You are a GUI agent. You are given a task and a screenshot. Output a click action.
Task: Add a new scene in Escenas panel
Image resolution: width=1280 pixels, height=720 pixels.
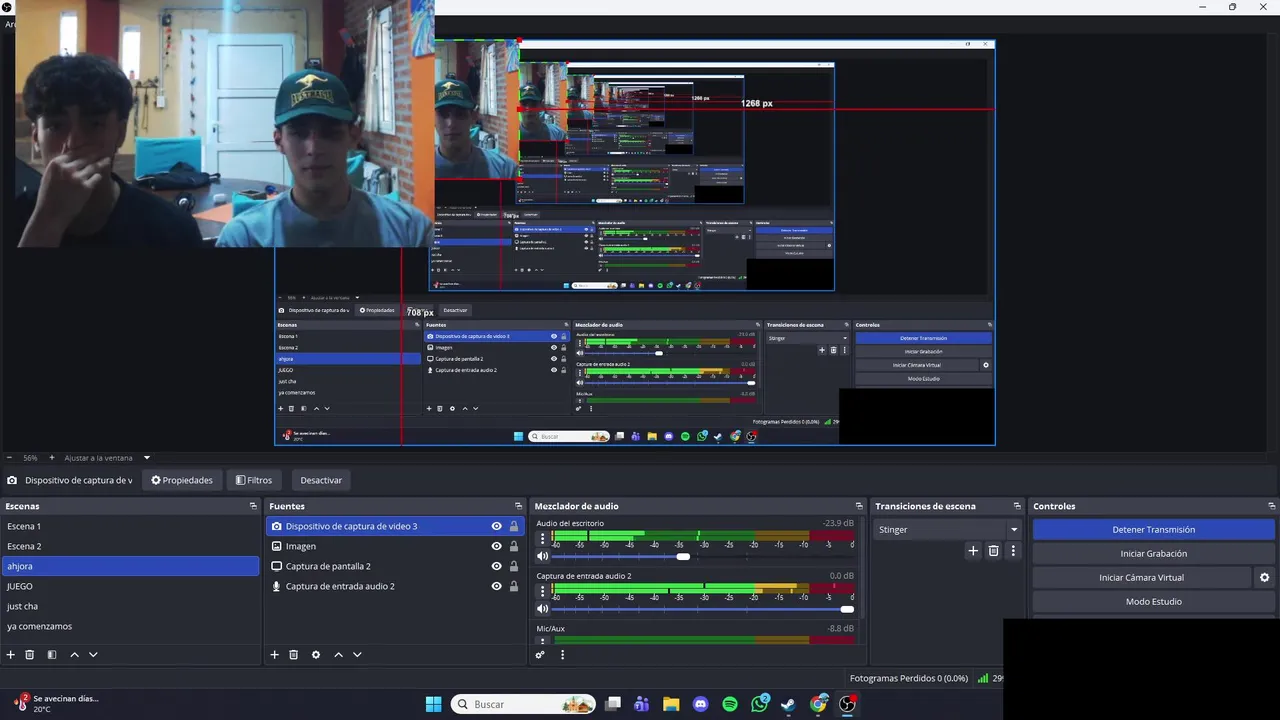[x=10, y=655]
